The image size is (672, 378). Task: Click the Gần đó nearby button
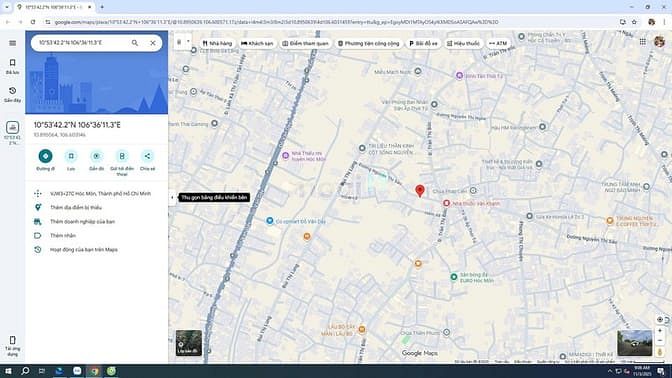tap(96, 160)
